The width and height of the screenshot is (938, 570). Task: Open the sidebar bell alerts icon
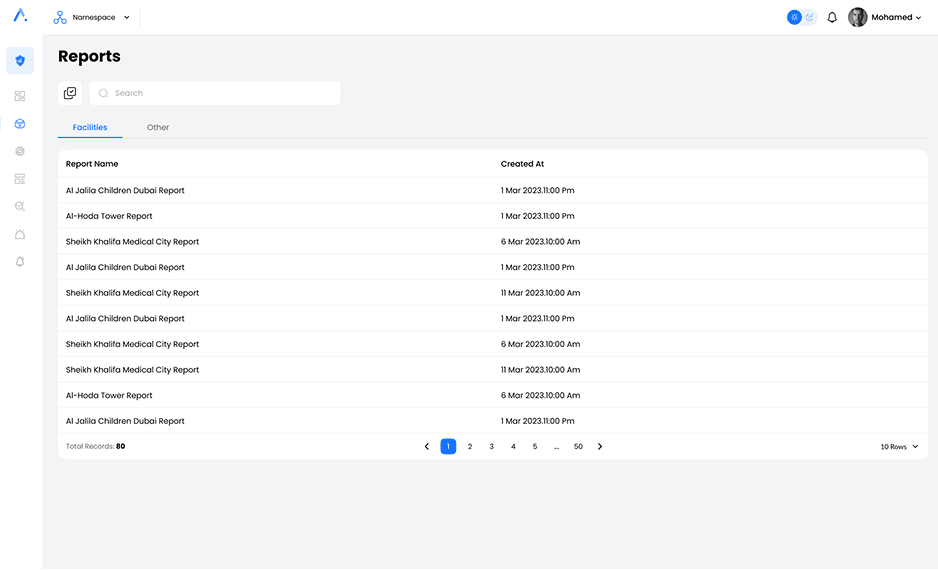20,262
